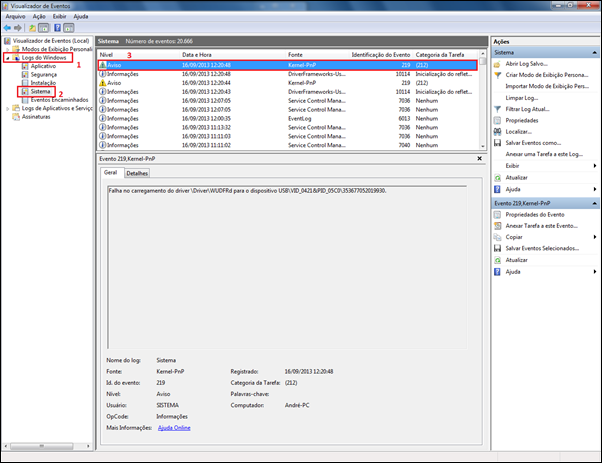The height and width of the screenshot is (463, 602).
Task: Select Sistema log in tree
Action: pyautogui.click(x=40, y=91)
